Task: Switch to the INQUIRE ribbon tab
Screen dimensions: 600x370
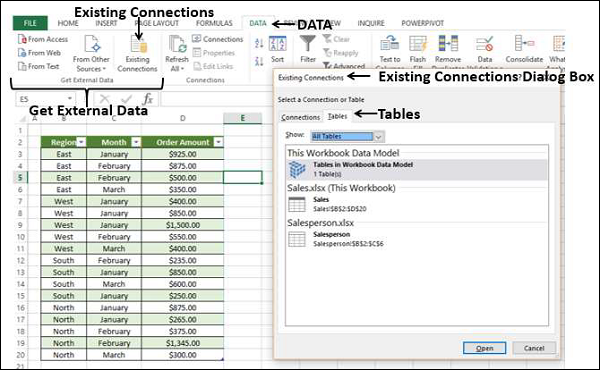Action: (x=371, y=23)
